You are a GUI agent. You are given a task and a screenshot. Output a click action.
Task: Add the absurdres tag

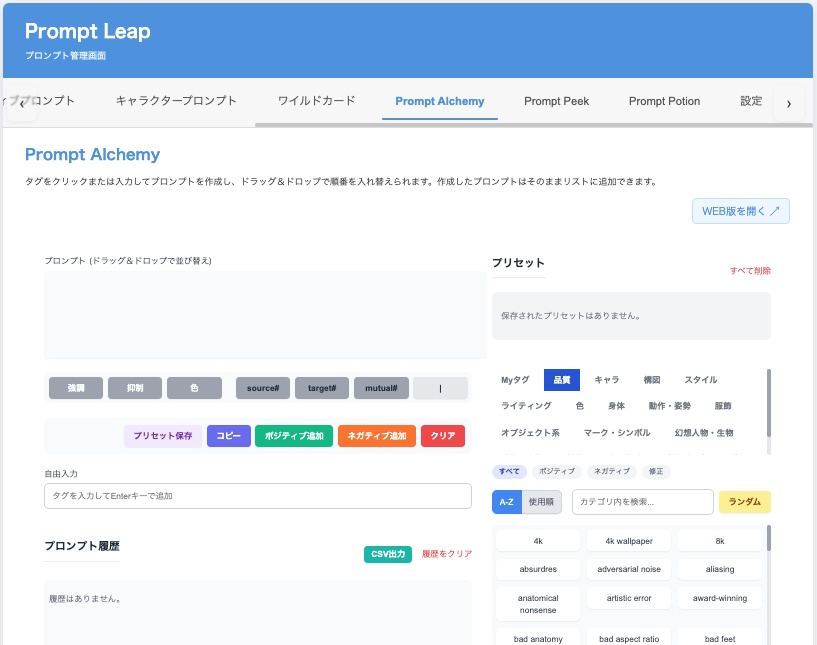538,569
